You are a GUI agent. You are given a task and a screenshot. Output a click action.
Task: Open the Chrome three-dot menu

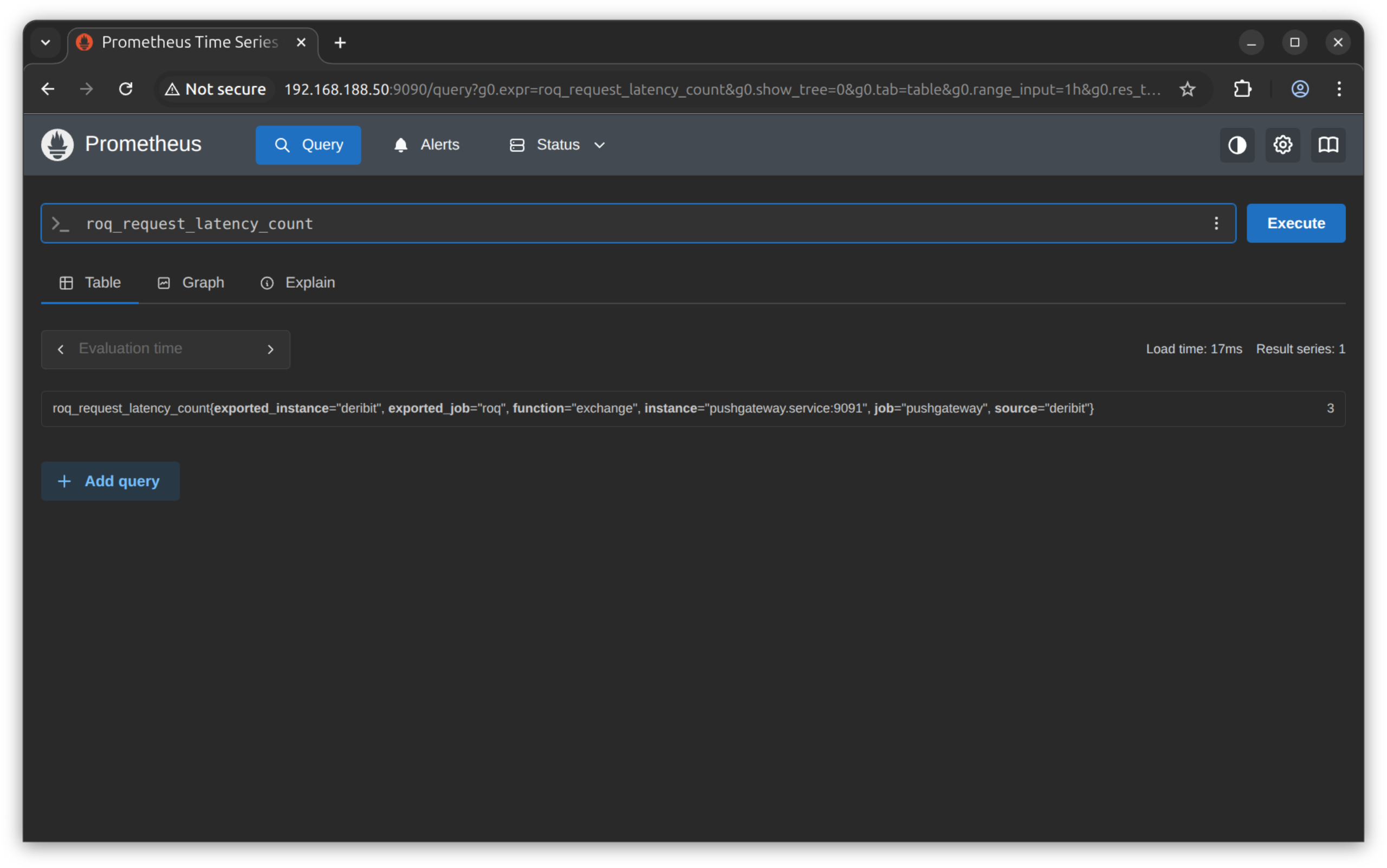point(1339,89)
